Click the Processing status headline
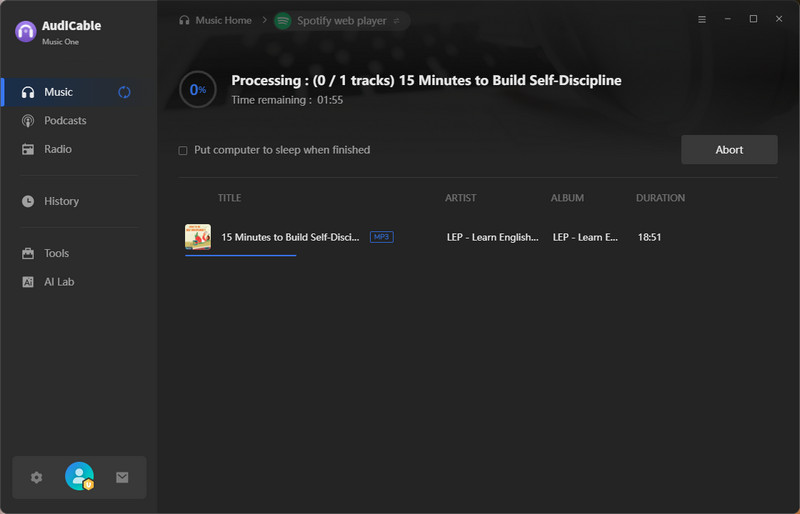Viewport: 800px width, 514px height. (x=426, y=80)
